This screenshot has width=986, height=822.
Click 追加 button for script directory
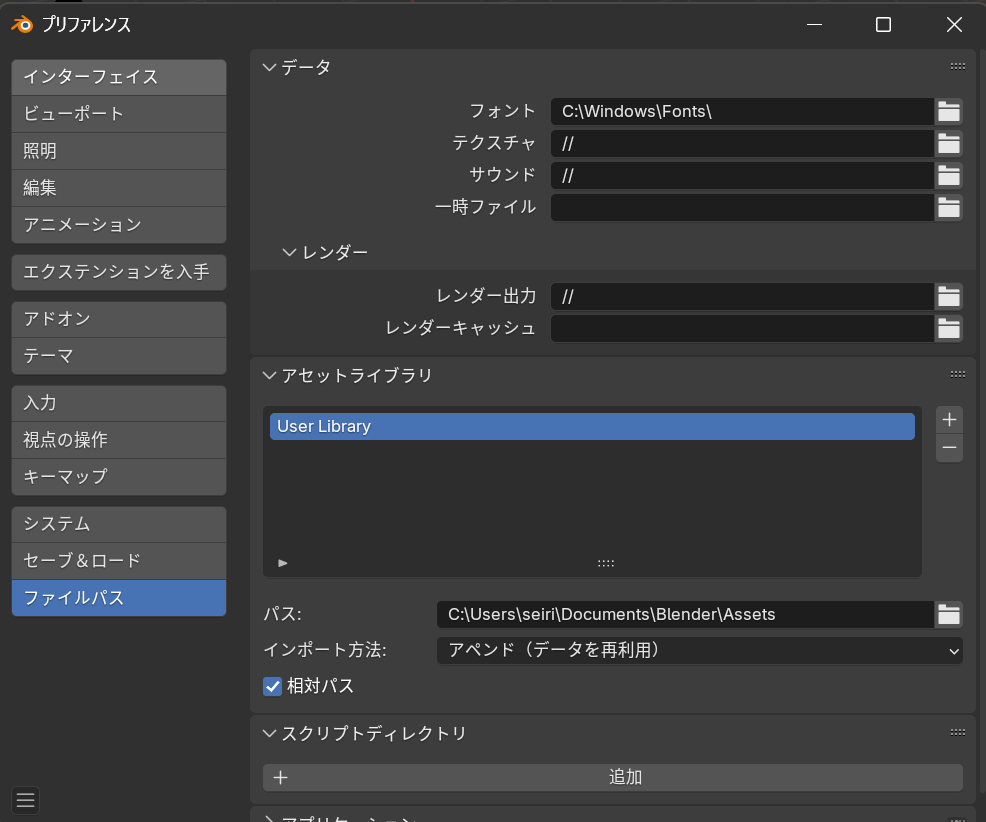612,777
